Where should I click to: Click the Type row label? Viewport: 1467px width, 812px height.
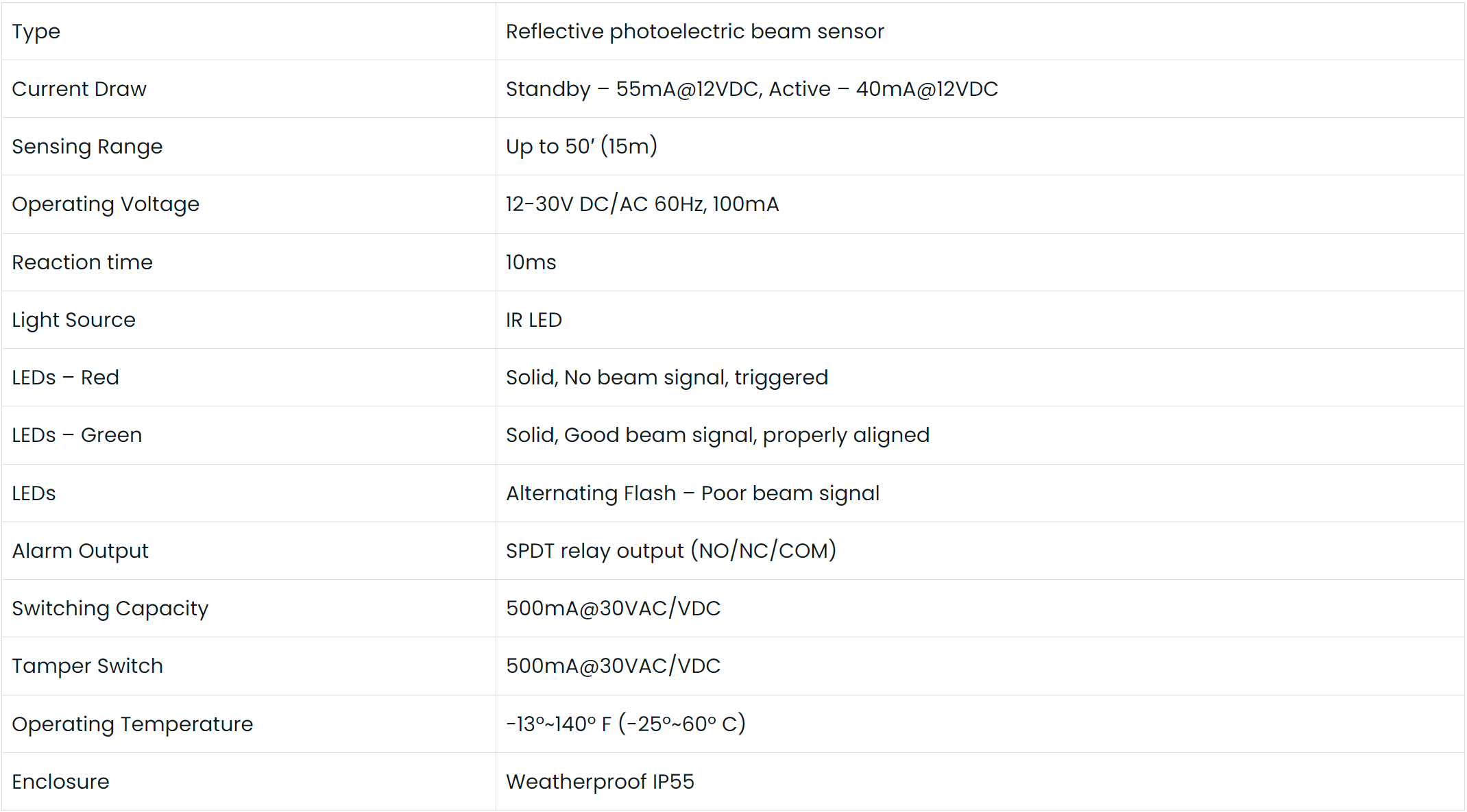pyautogui.click(x=36, y=32)
